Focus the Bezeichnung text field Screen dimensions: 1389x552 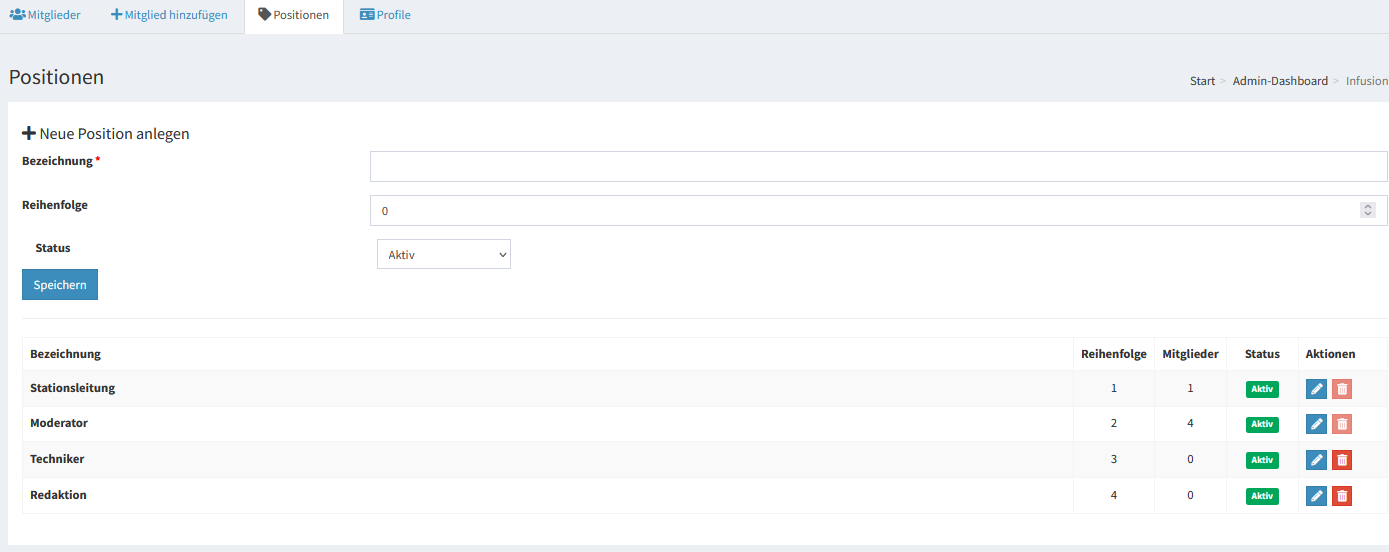tap(878, 166)
